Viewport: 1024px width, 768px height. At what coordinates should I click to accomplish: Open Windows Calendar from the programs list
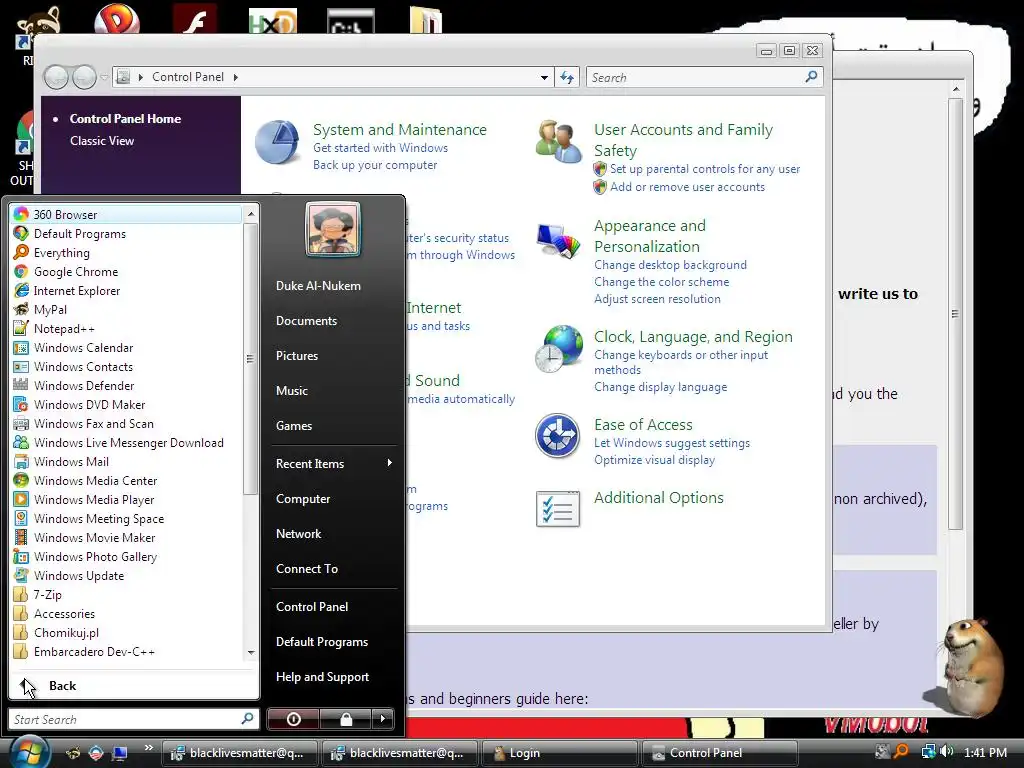(x=125, y=347)
